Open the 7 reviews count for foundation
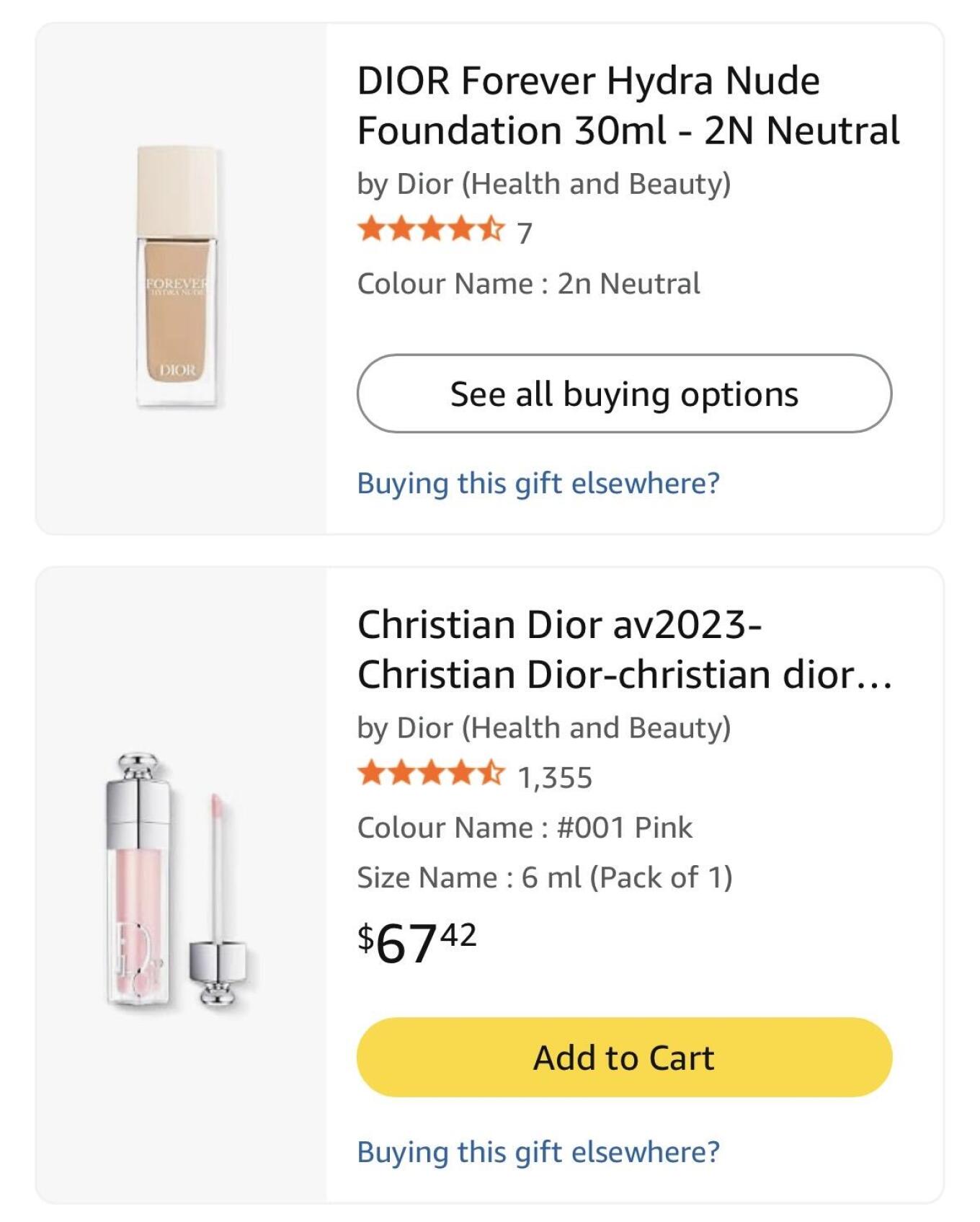 coord(525,233)
